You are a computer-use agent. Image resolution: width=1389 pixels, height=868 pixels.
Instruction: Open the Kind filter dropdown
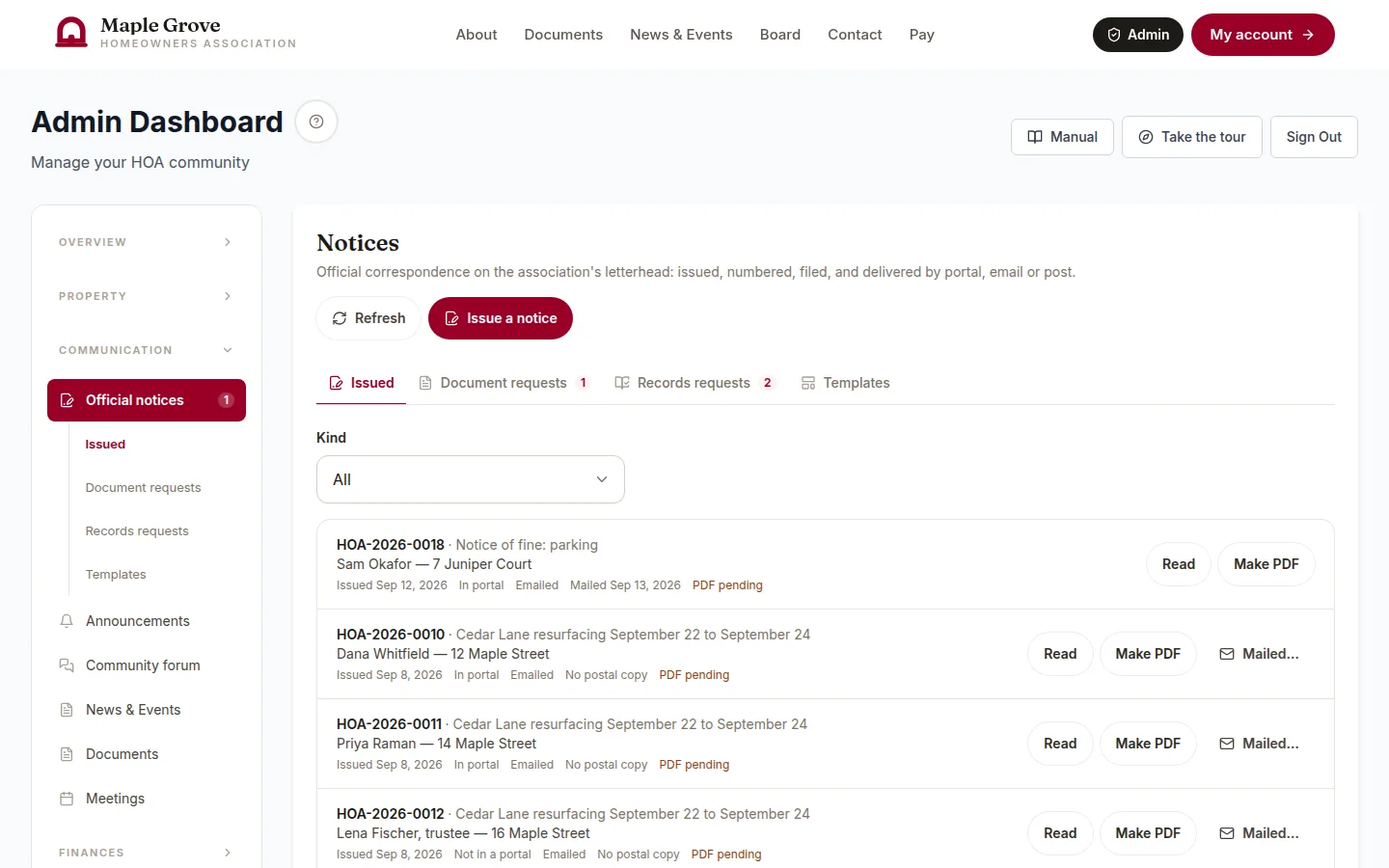tap(471, 479)
